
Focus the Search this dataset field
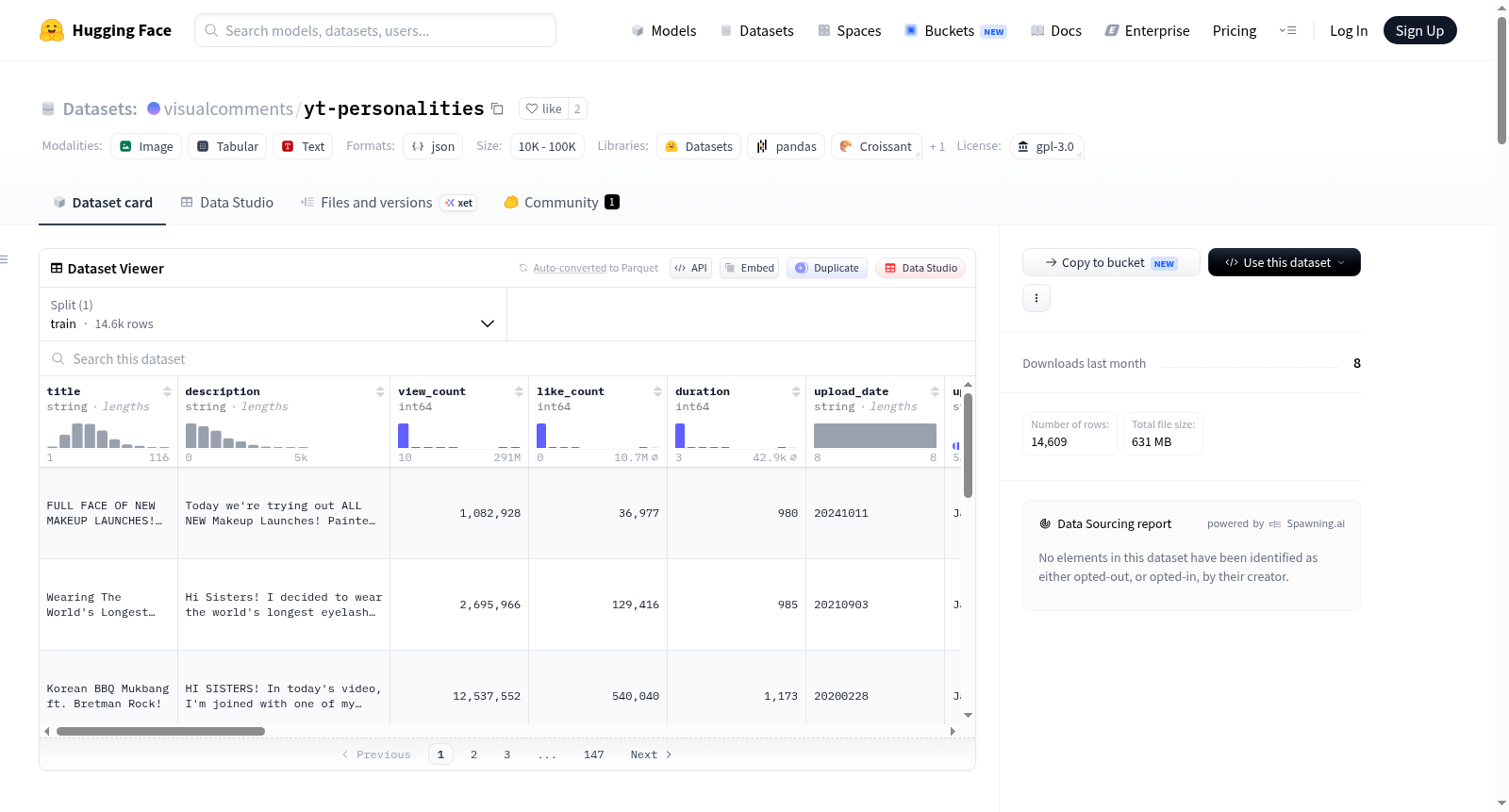pyautogui.click(x=507, y=359)
